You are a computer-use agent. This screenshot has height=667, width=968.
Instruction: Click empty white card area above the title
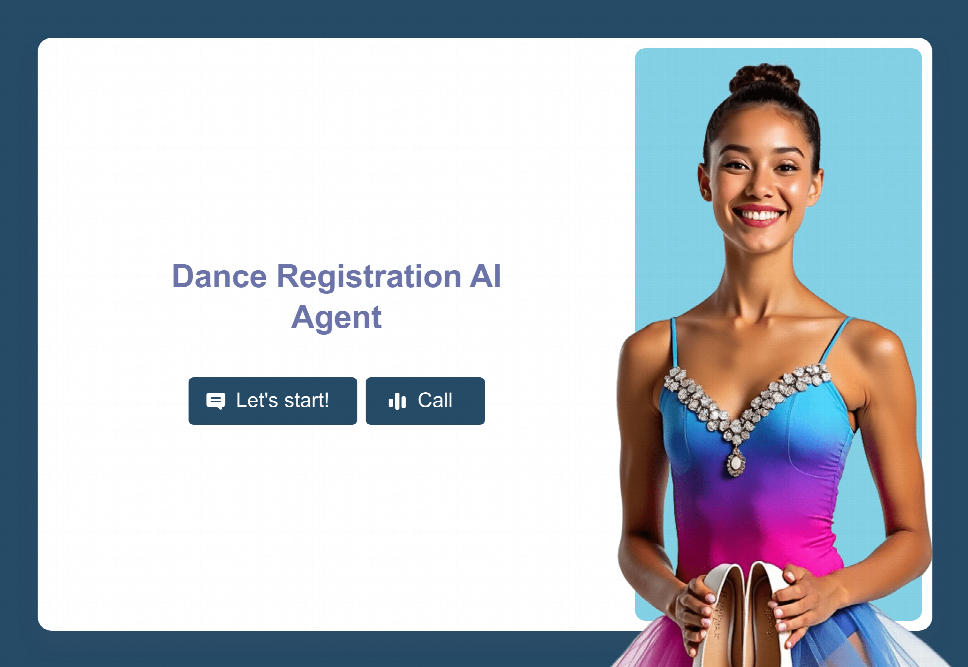336,148
